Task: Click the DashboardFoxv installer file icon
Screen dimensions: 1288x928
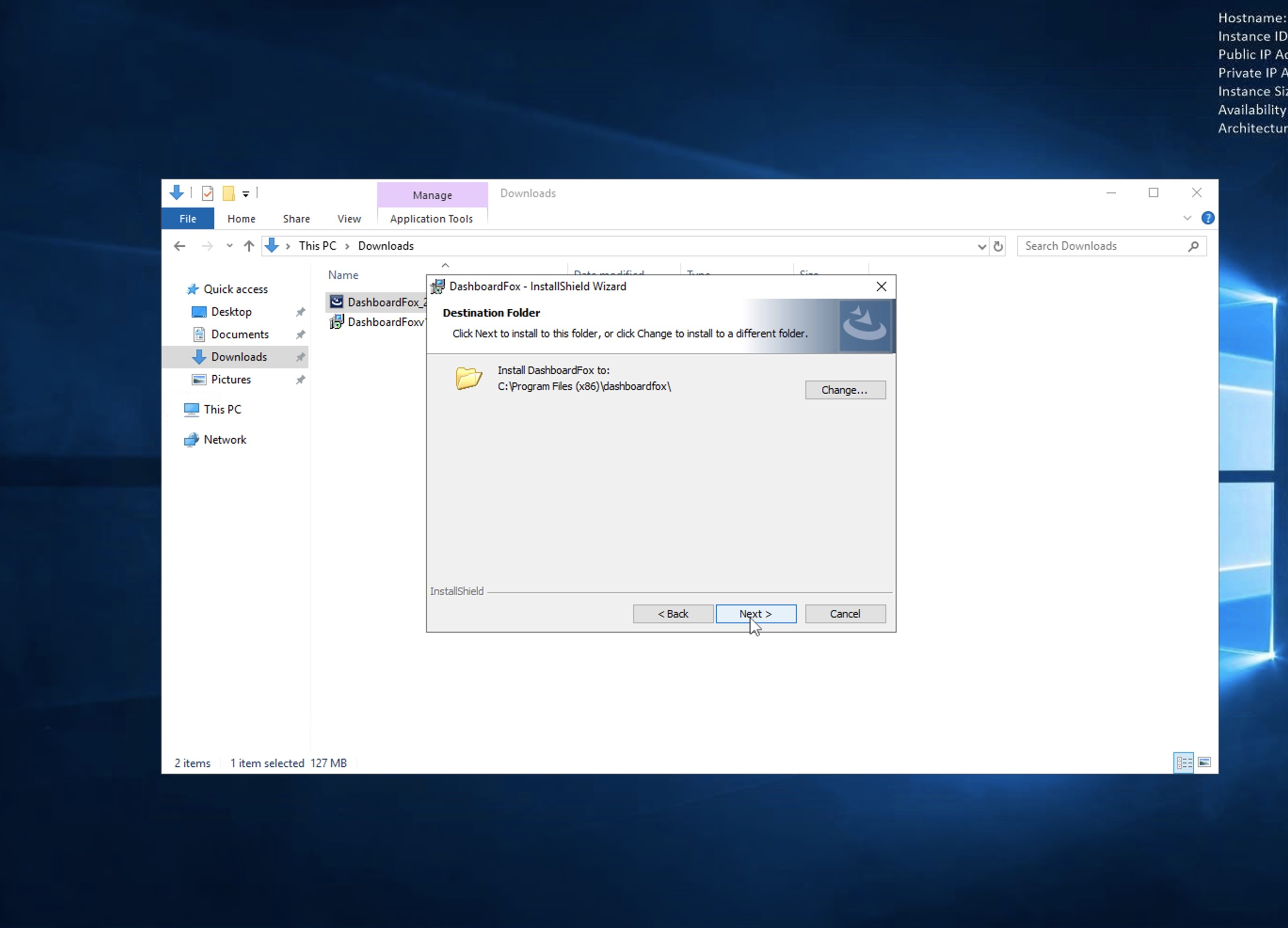Action: pyautogui.click(x=336, y=322)
